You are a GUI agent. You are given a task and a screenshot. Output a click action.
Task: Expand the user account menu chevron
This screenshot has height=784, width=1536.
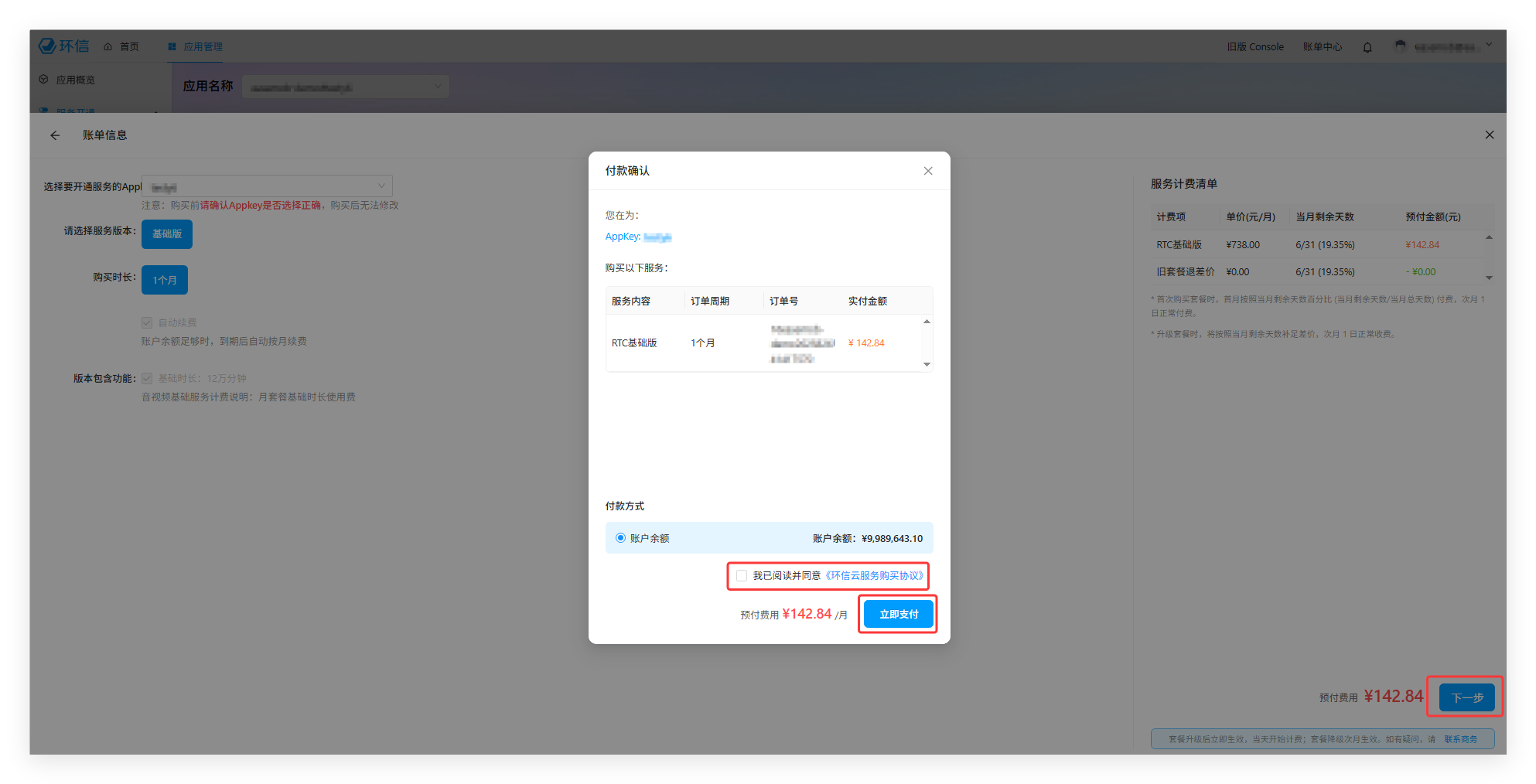1489,46
